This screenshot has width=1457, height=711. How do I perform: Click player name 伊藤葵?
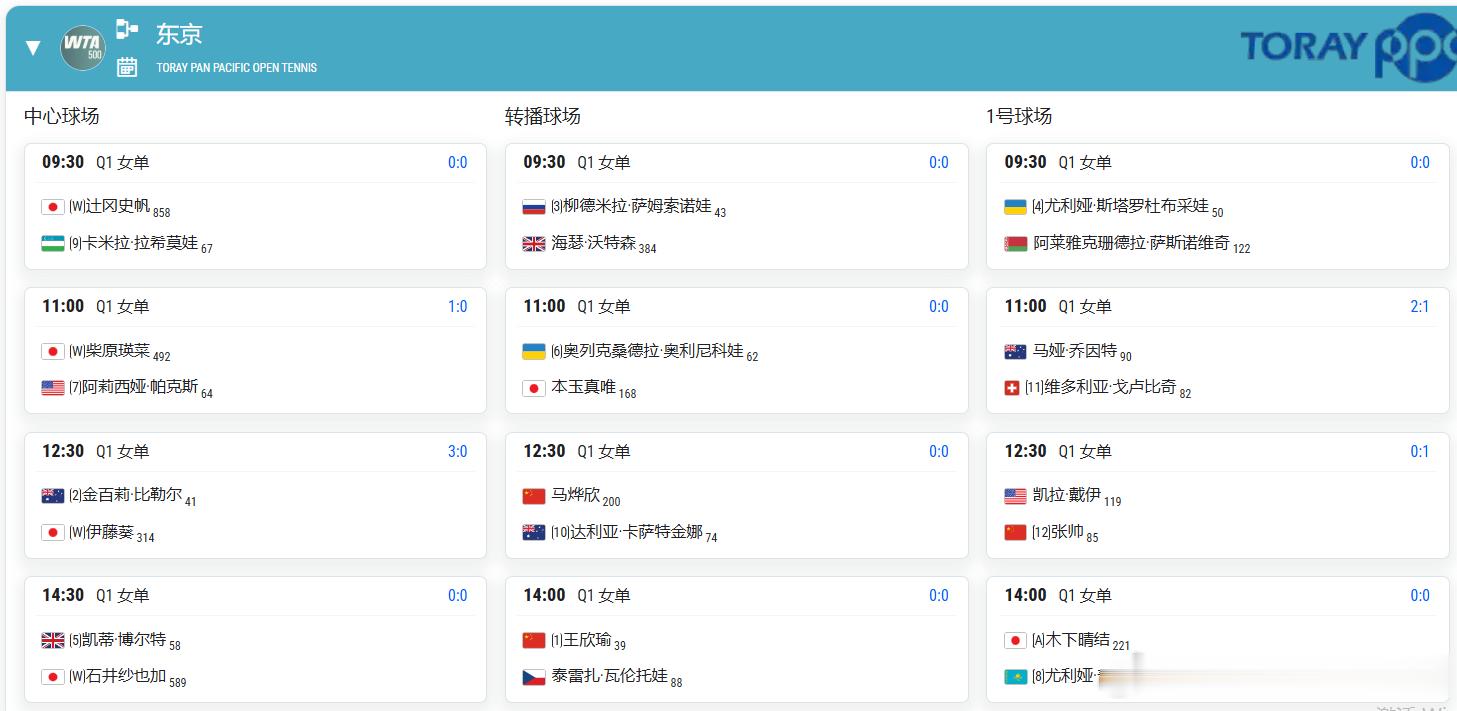click(x=110, y=532)
